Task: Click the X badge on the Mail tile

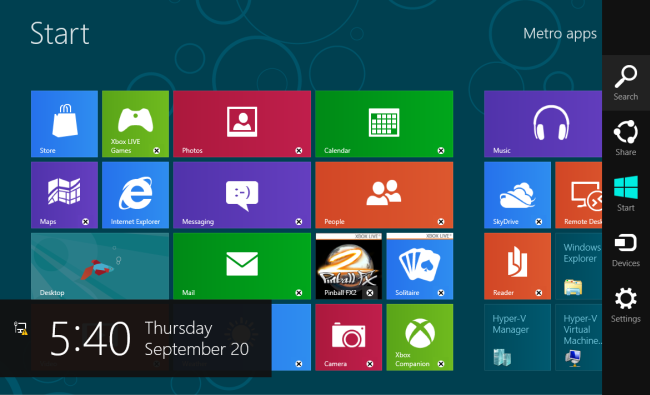Action: click(x=298, y=293)
